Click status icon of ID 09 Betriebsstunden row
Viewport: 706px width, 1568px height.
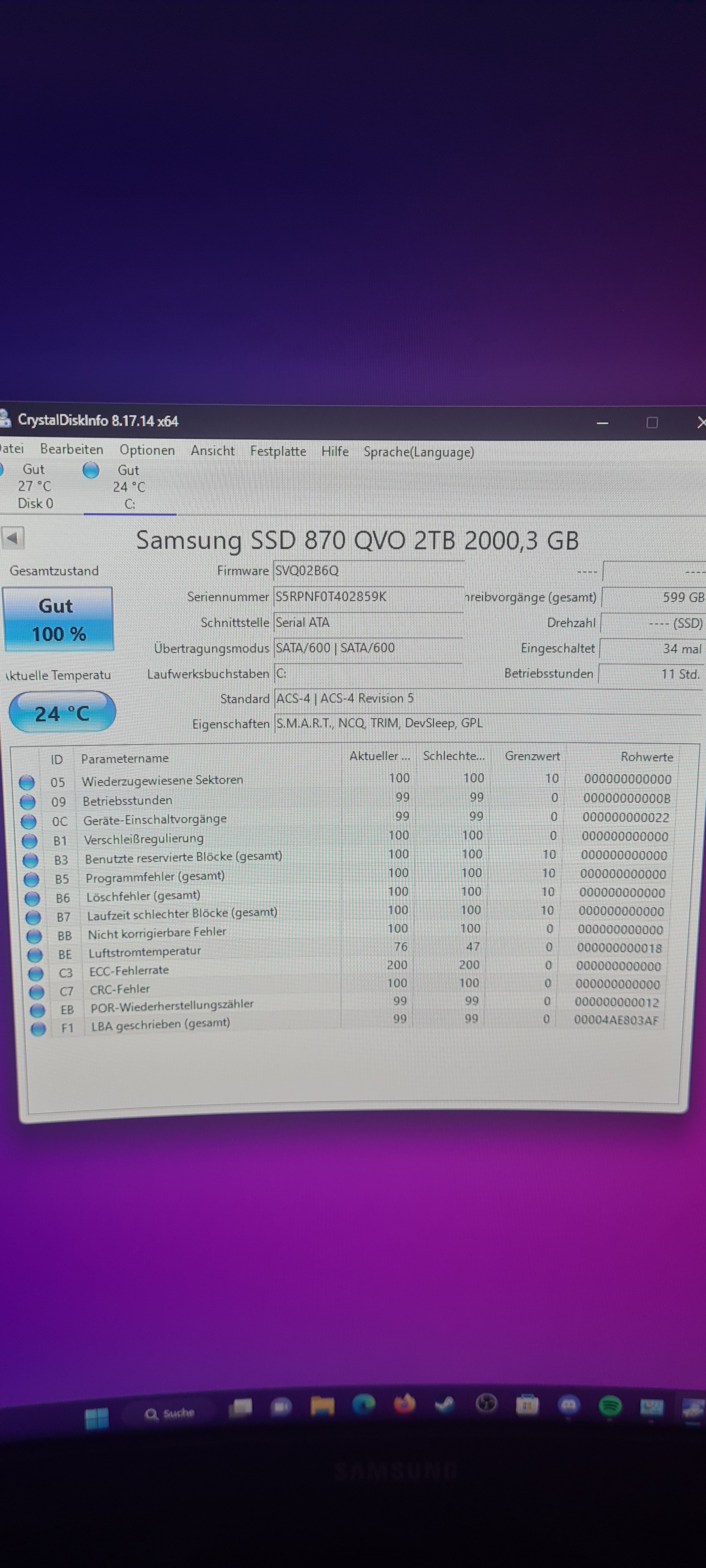pyautogui.click(x=28, y=802)
